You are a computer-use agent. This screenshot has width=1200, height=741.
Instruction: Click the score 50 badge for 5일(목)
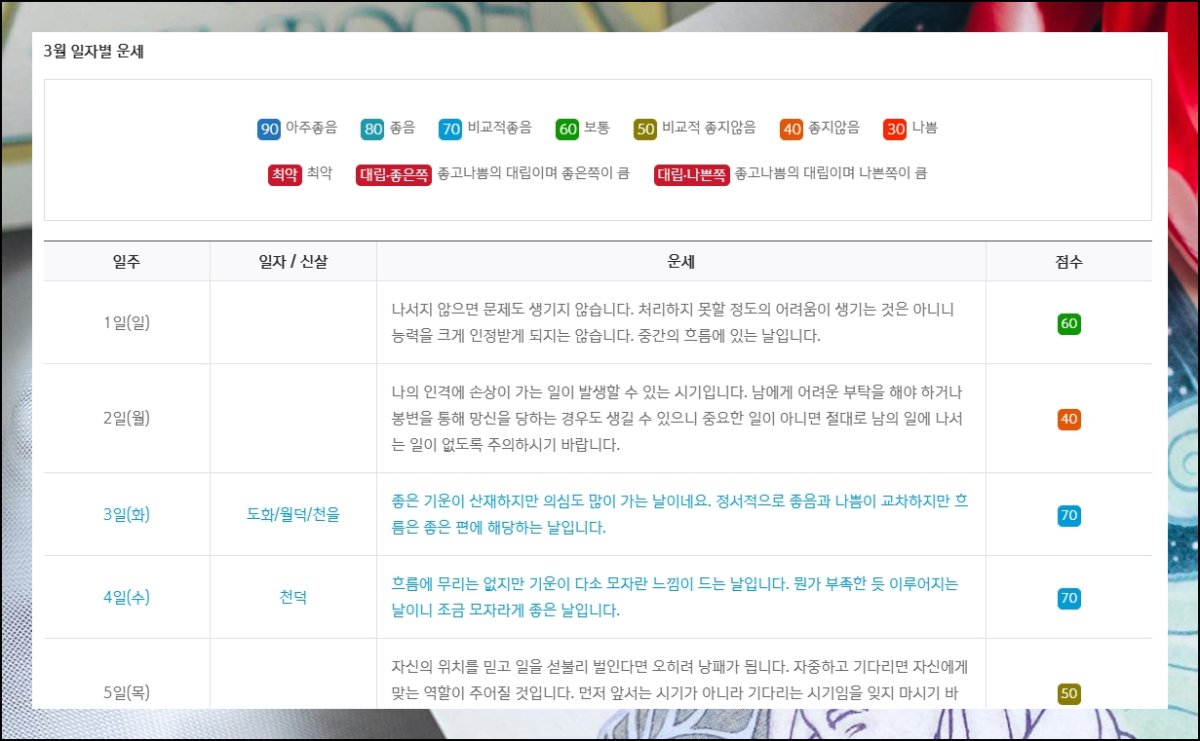(1069, 693)
